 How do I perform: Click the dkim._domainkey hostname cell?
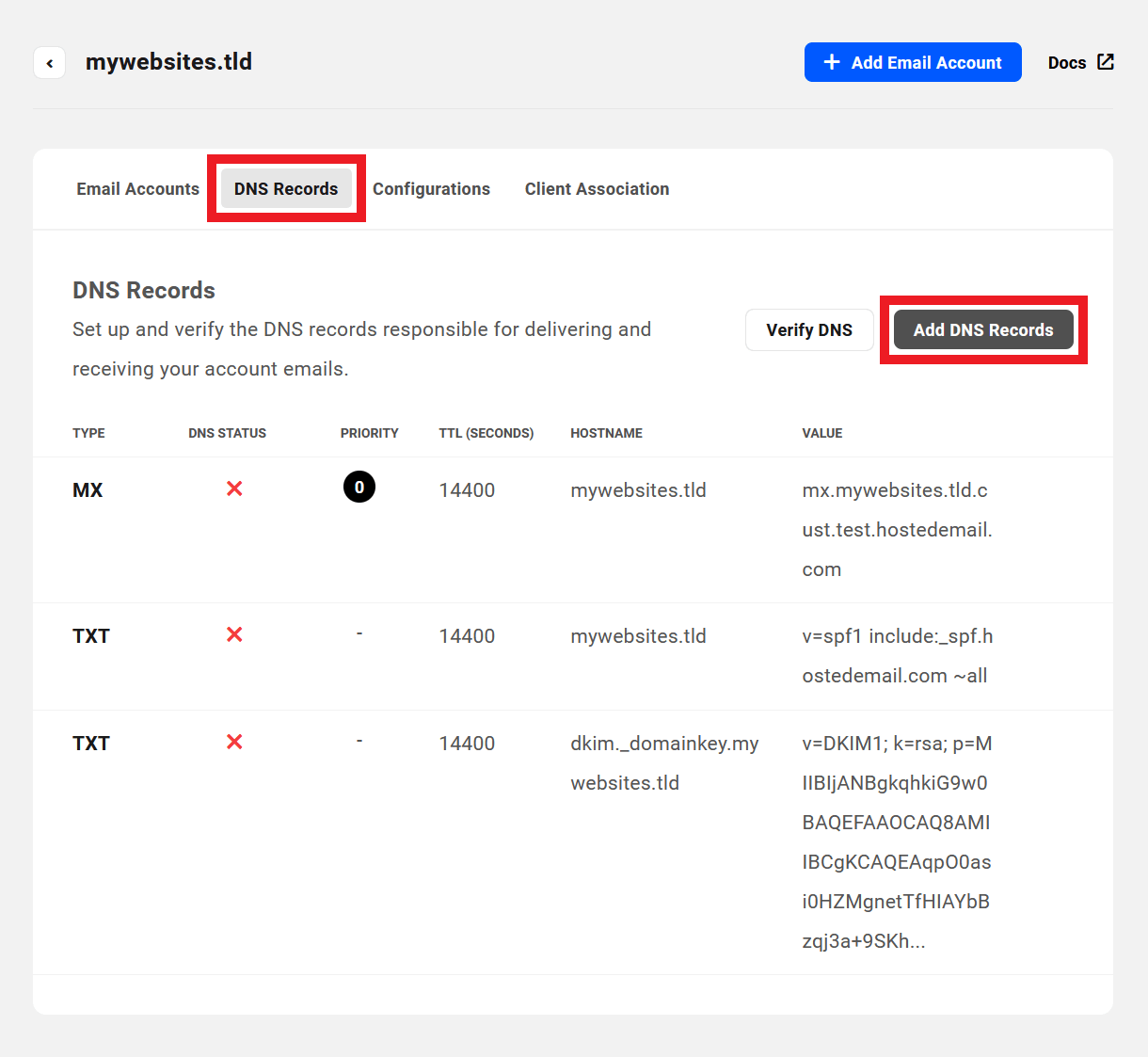(664, 763)
